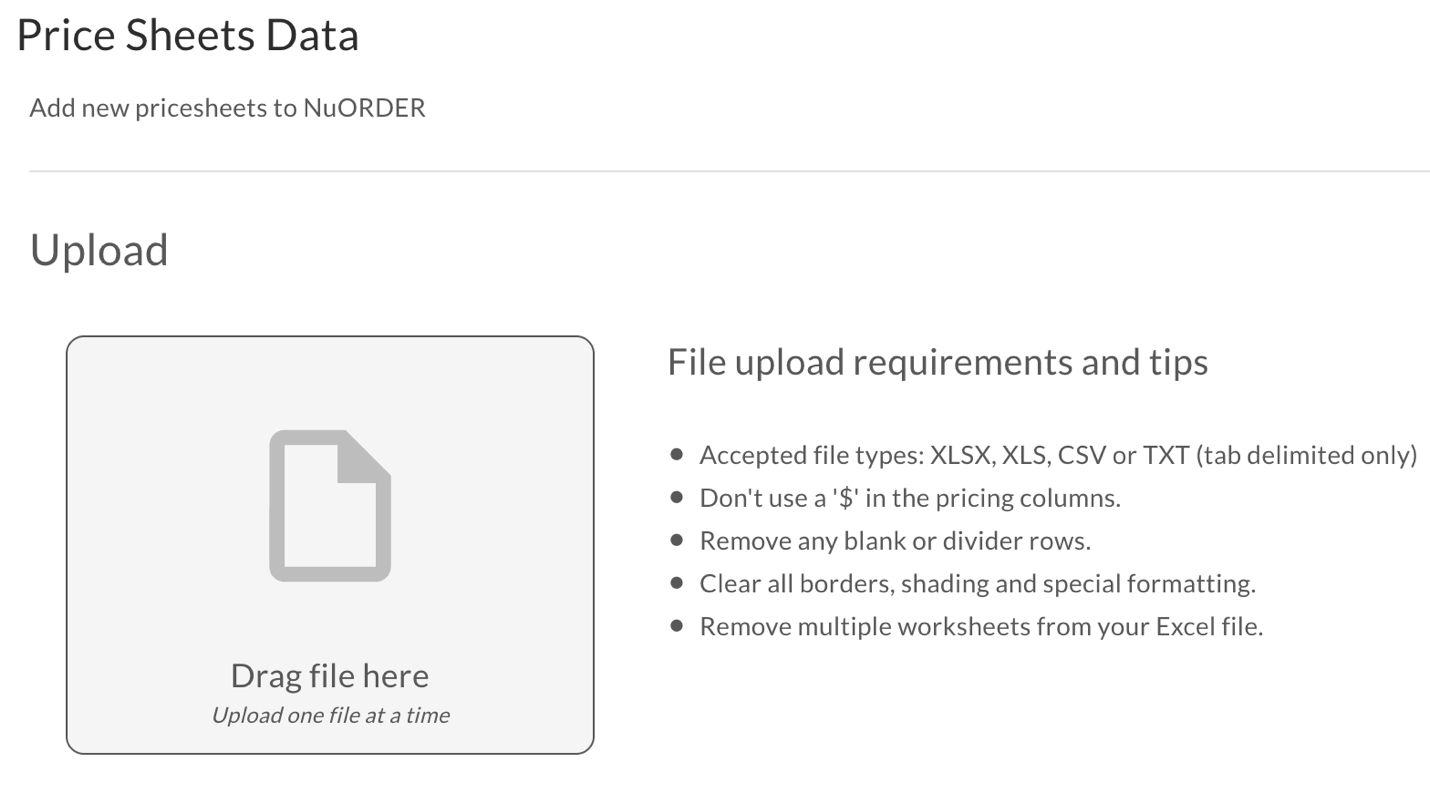Click the gray document icon in upload box
The height and width of the screenshot is (804, 1430).
click(330, 505)
